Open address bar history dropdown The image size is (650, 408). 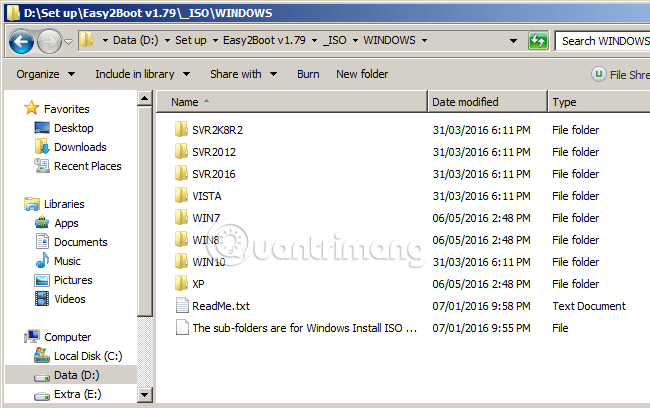[x=513, y=41]
